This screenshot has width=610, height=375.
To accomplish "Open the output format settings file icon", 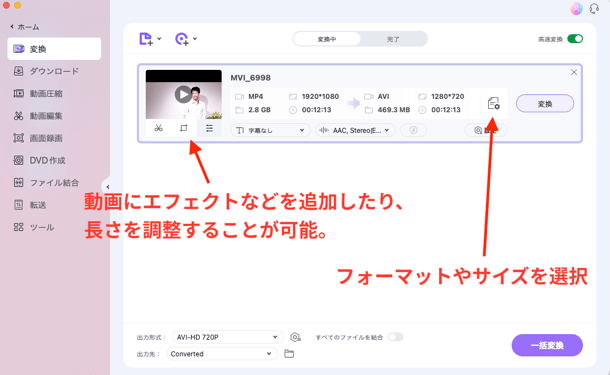I will (494, 103).
